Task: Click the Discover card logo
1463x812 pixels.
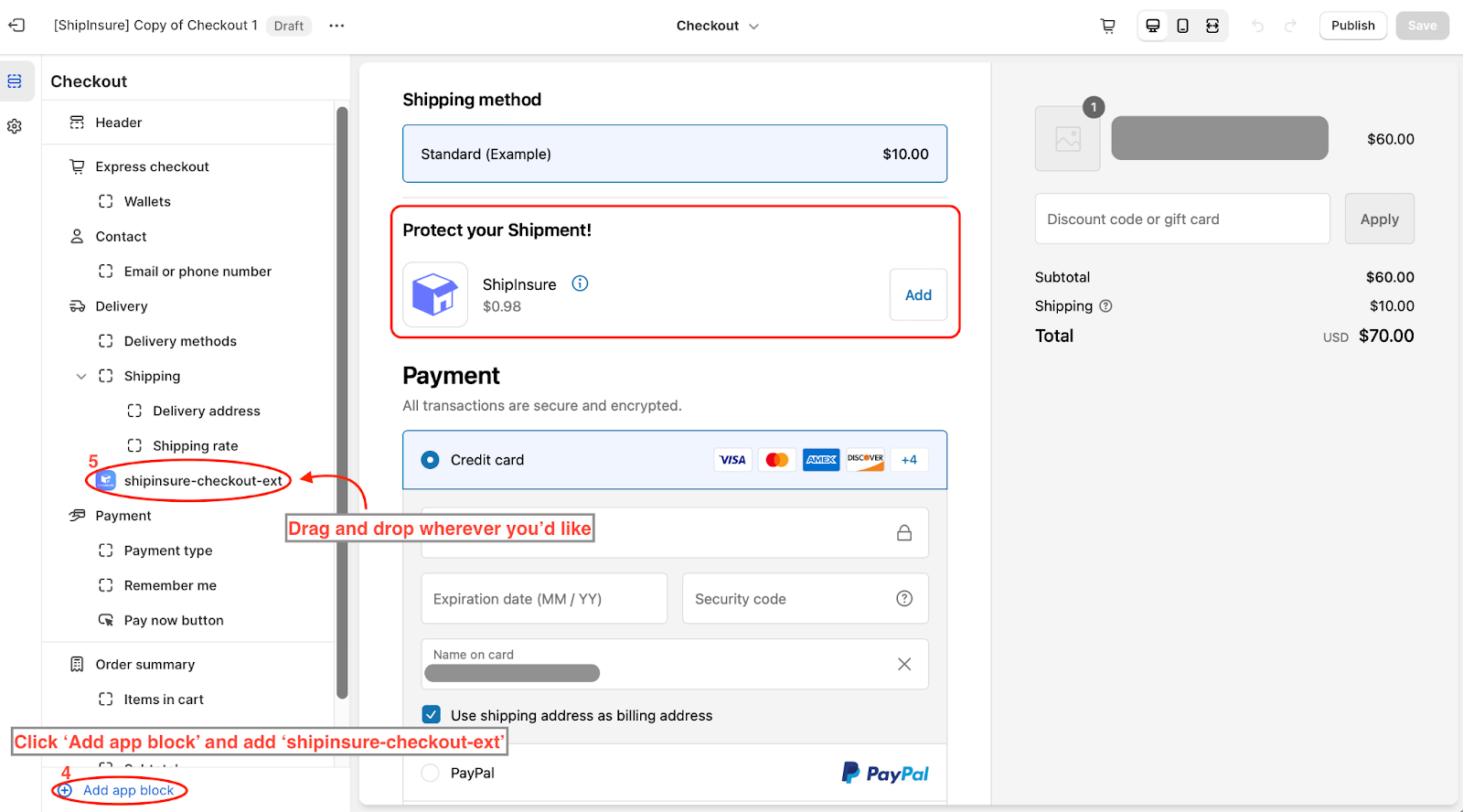Action: [865, 460]
